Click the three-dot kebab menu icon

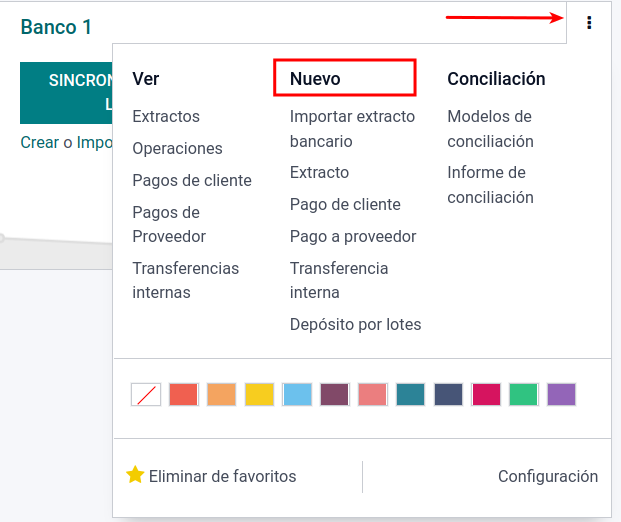590,23
